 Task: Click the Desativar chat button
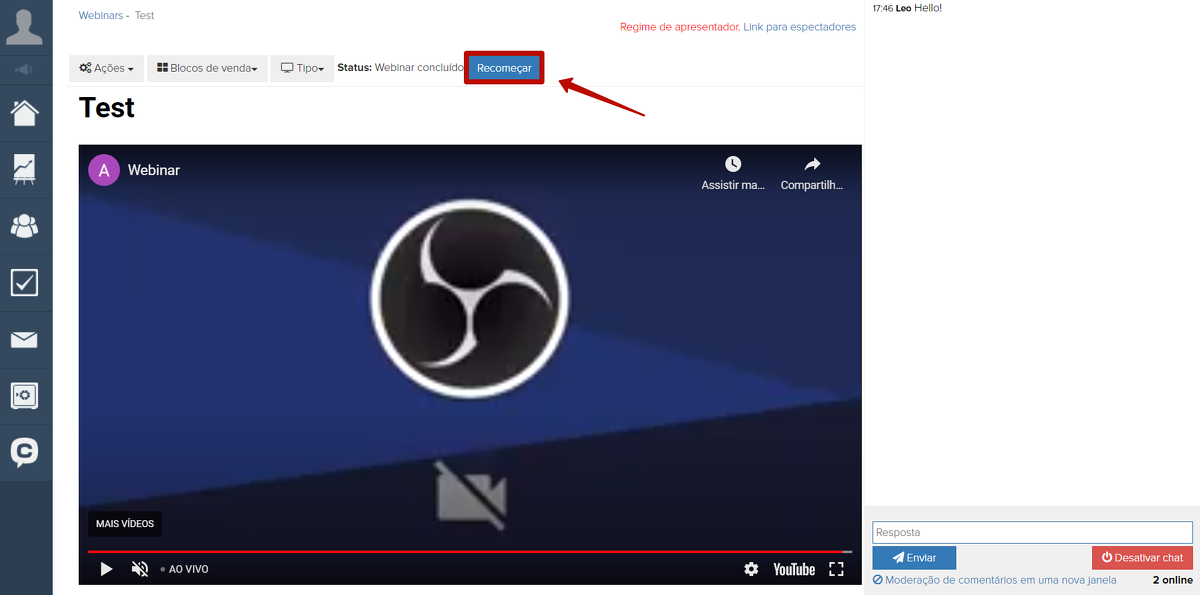click(x=1142, y=558)
